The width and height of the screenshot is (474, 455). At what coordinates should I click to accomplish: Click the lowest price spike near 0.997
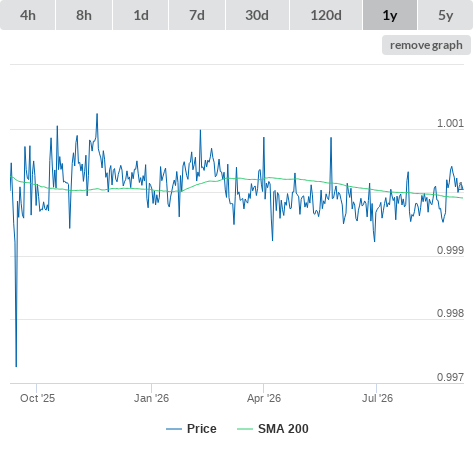point(16,366)
